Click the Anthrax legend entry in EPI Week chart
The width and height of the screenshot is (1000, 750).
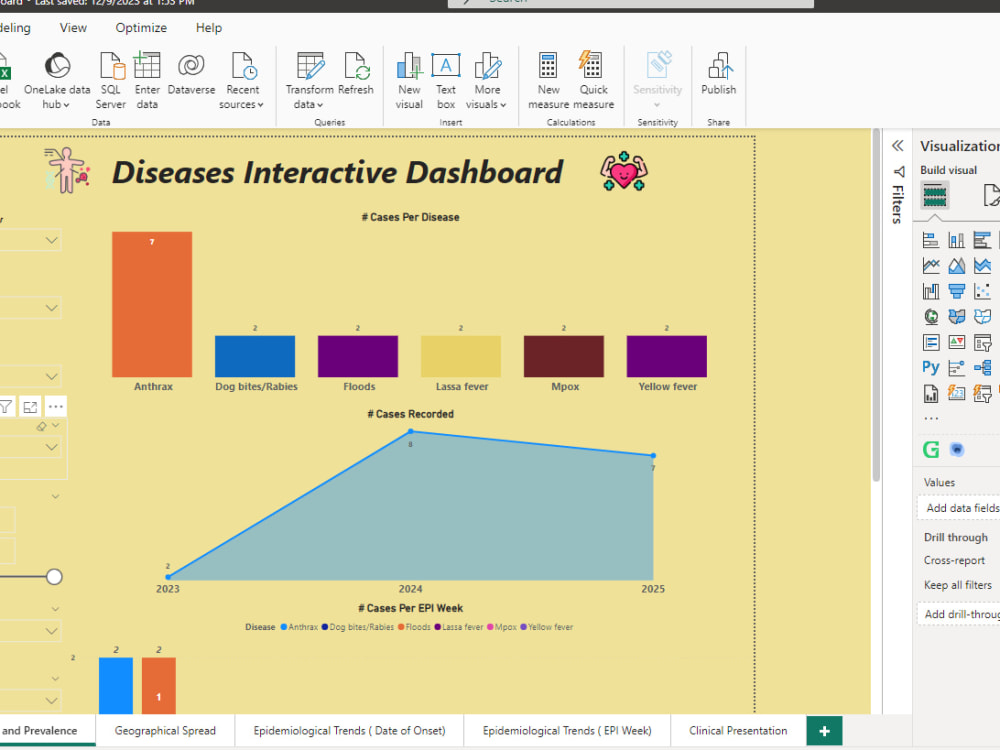(x=299, y=627)
